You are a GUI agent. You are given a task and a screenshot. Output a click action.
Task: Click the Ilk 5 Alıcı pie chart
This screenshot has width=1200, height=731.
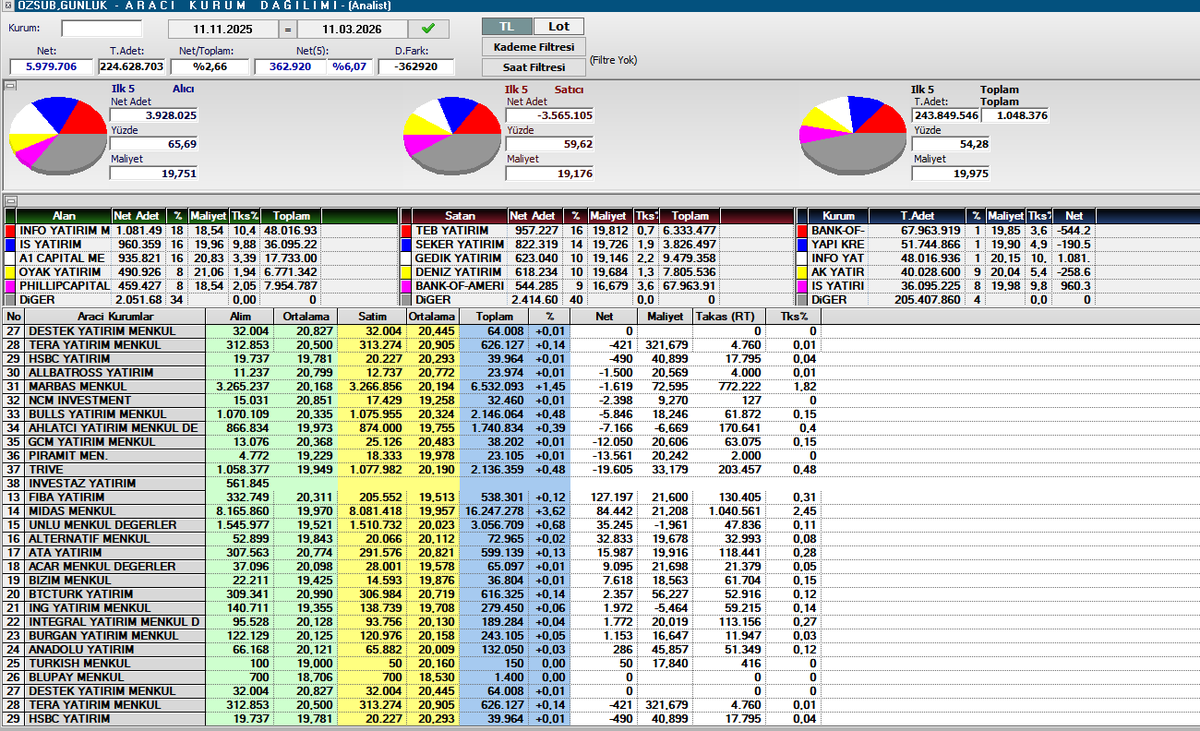[57, 136]
